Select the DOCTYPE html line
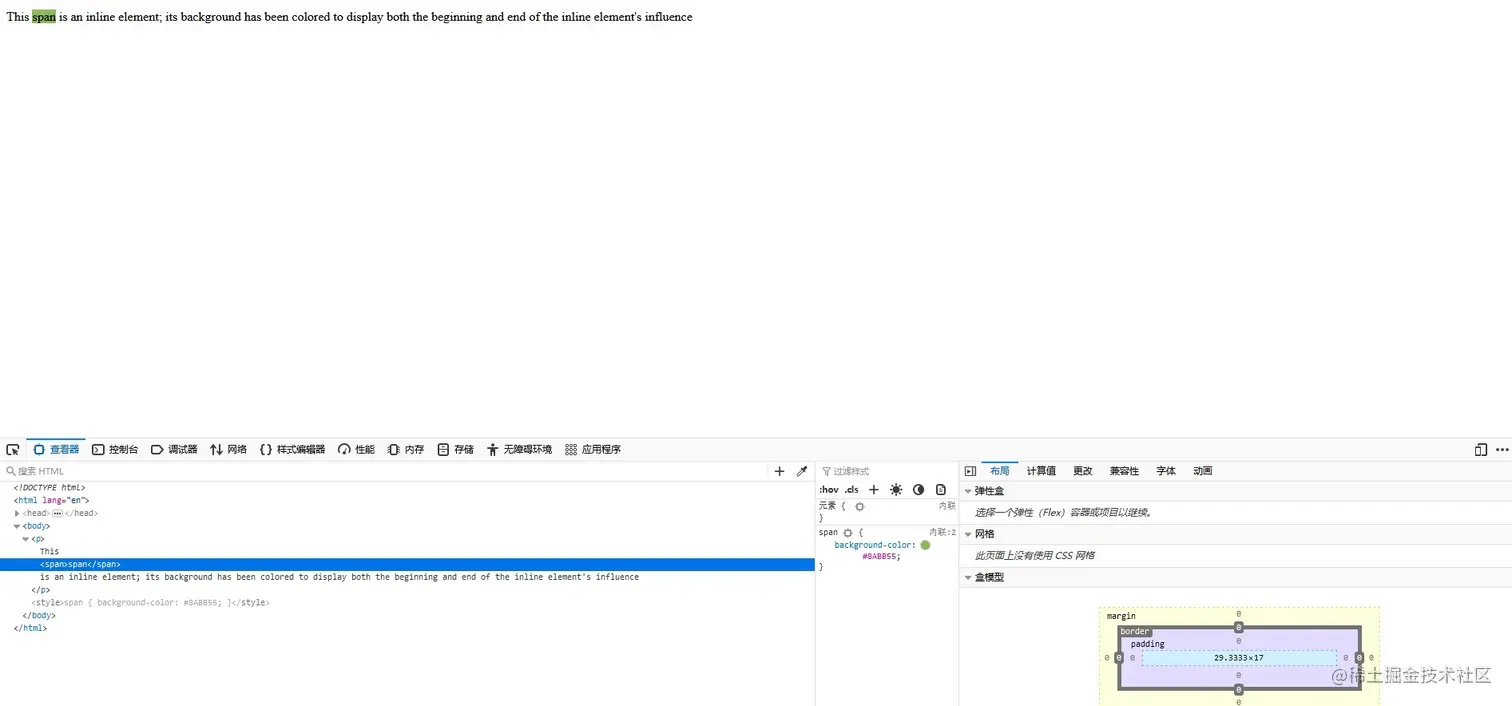Screen dimensions: 1512x706 (49, 487)
